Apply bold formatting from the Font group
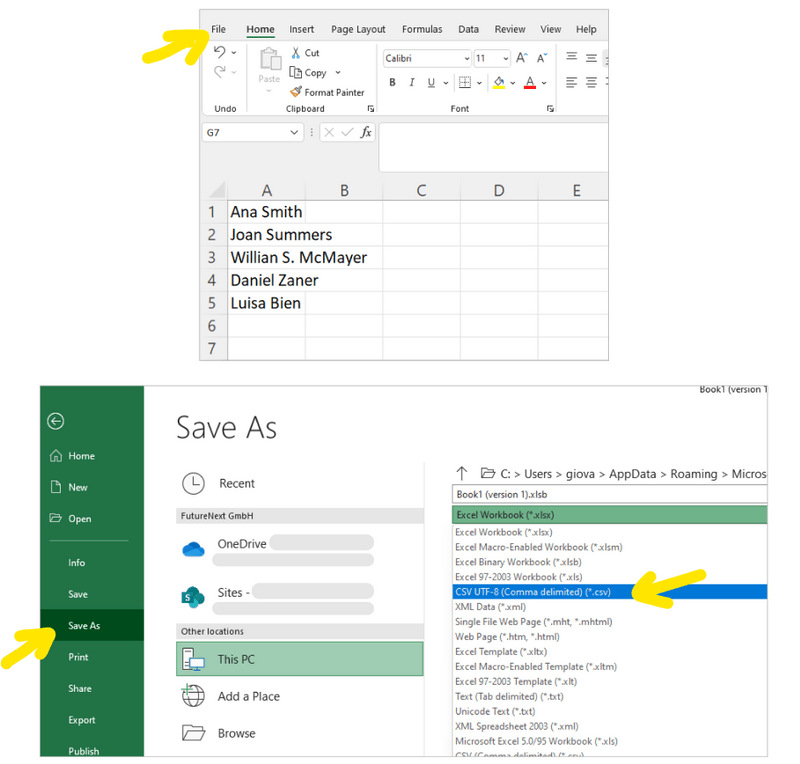Viewport: 800px width, 764px height. click(x=391, y=82)
